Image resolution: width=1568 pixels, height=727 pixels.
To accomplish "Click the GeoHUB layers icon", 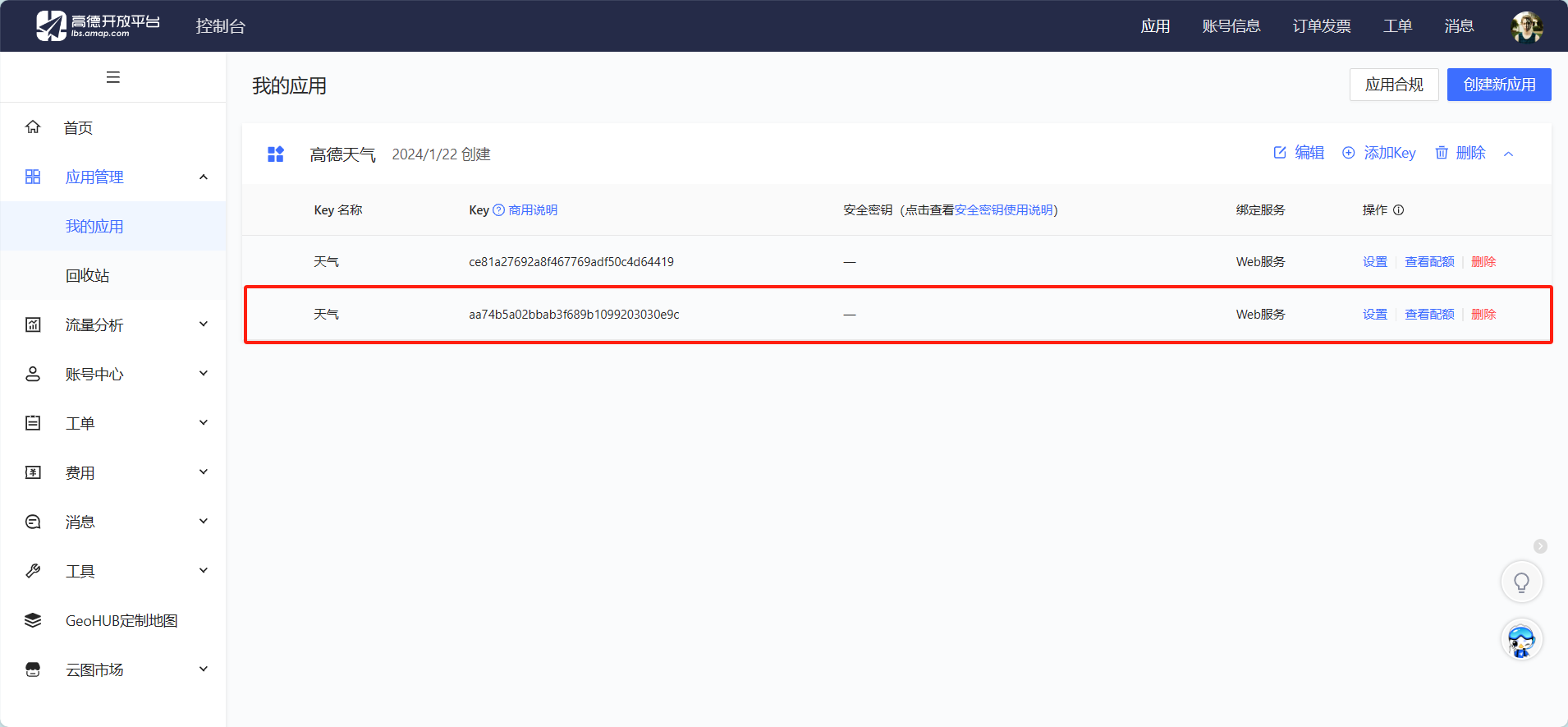I will pos(33,620).
